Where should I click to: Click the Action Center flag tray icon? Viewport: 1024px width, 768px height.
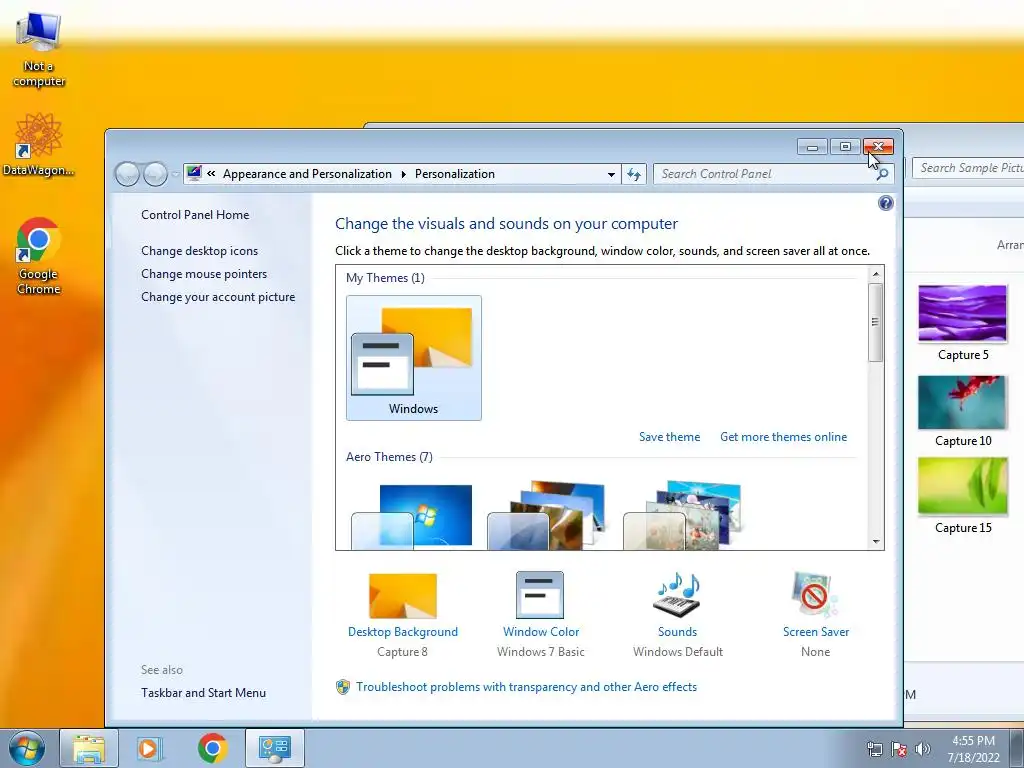click(x=899, y=749)
